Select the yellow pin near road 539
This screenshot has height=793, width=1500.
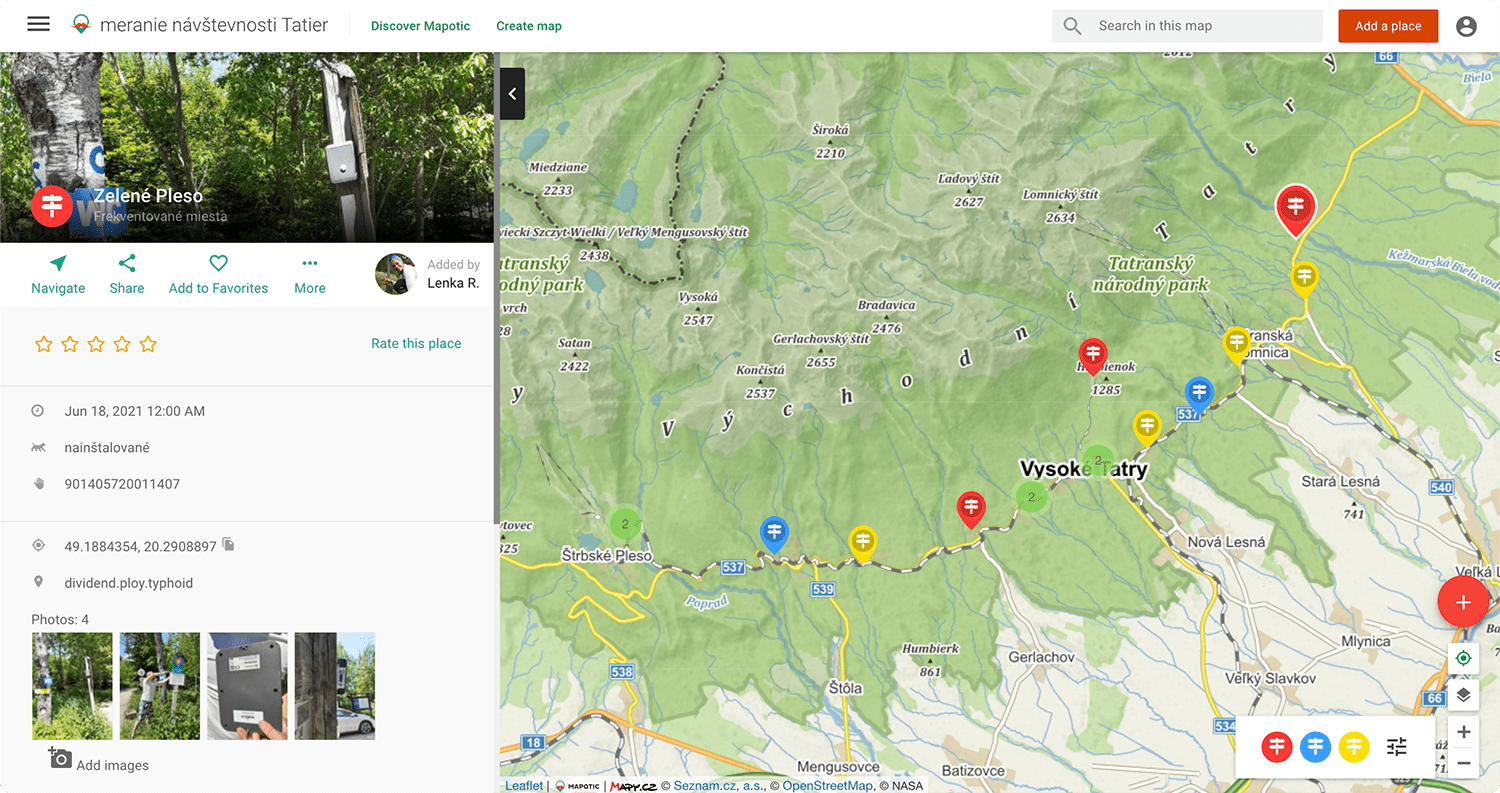point(862,542)
